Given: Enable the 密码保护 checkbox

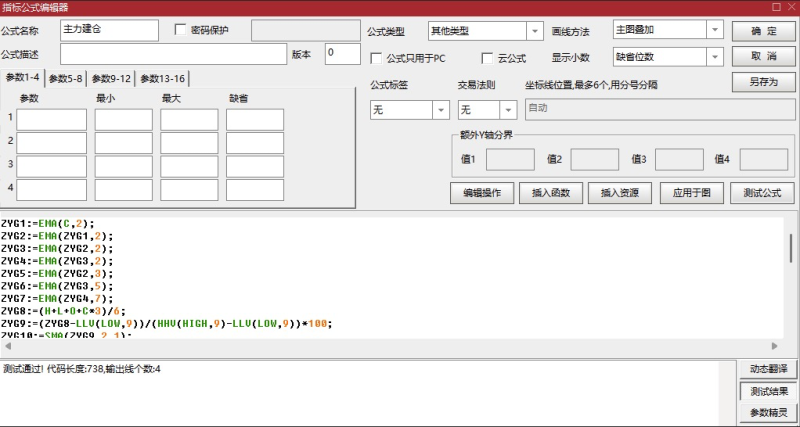Looking at the screenshot, I should click(180, 30).
